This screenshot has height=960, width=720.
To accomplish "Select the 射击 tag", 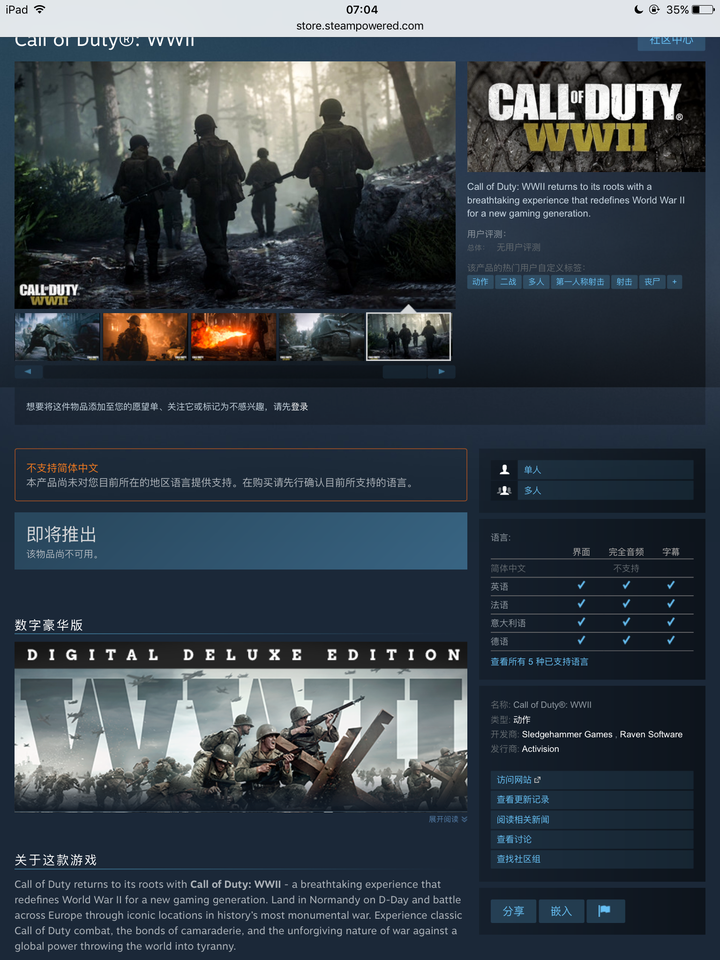I will click(624, 282).
